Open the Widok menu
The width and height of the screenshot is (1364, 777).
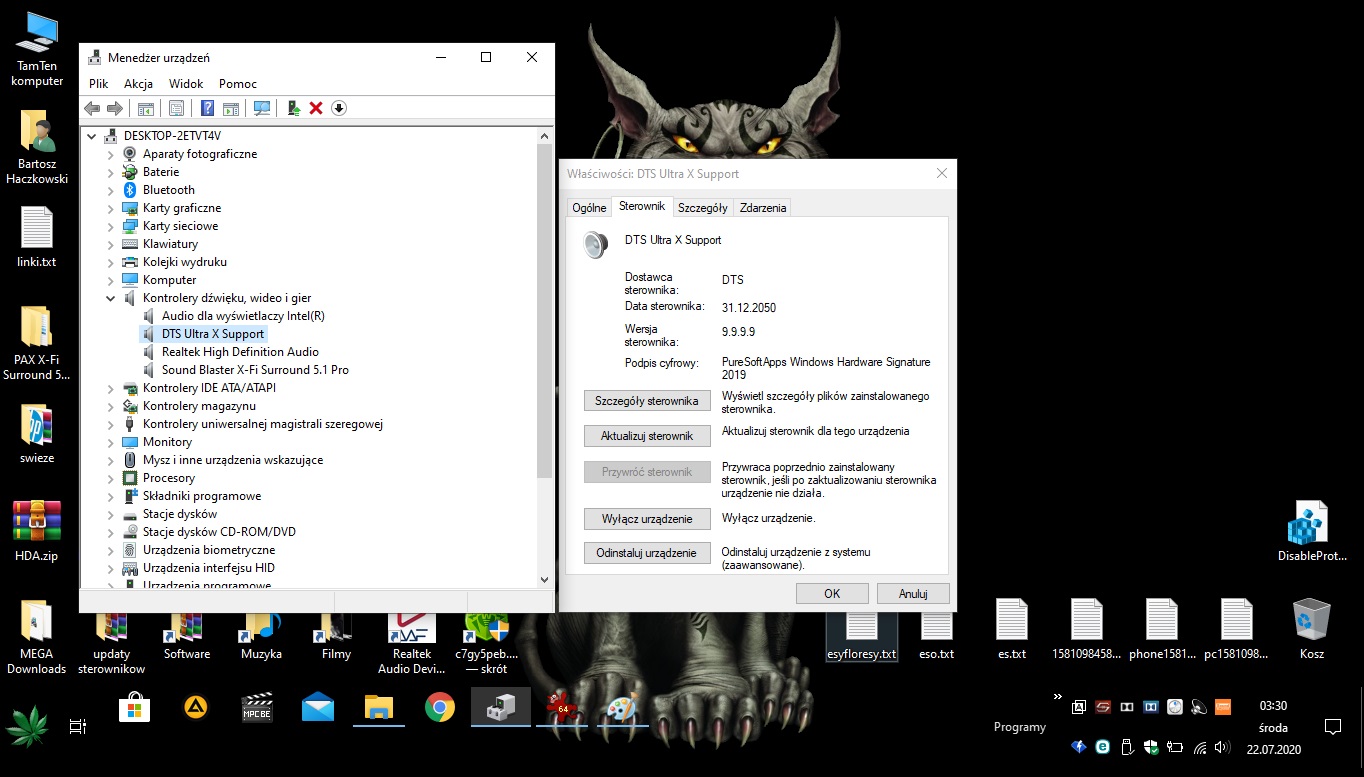coord(186,84)
